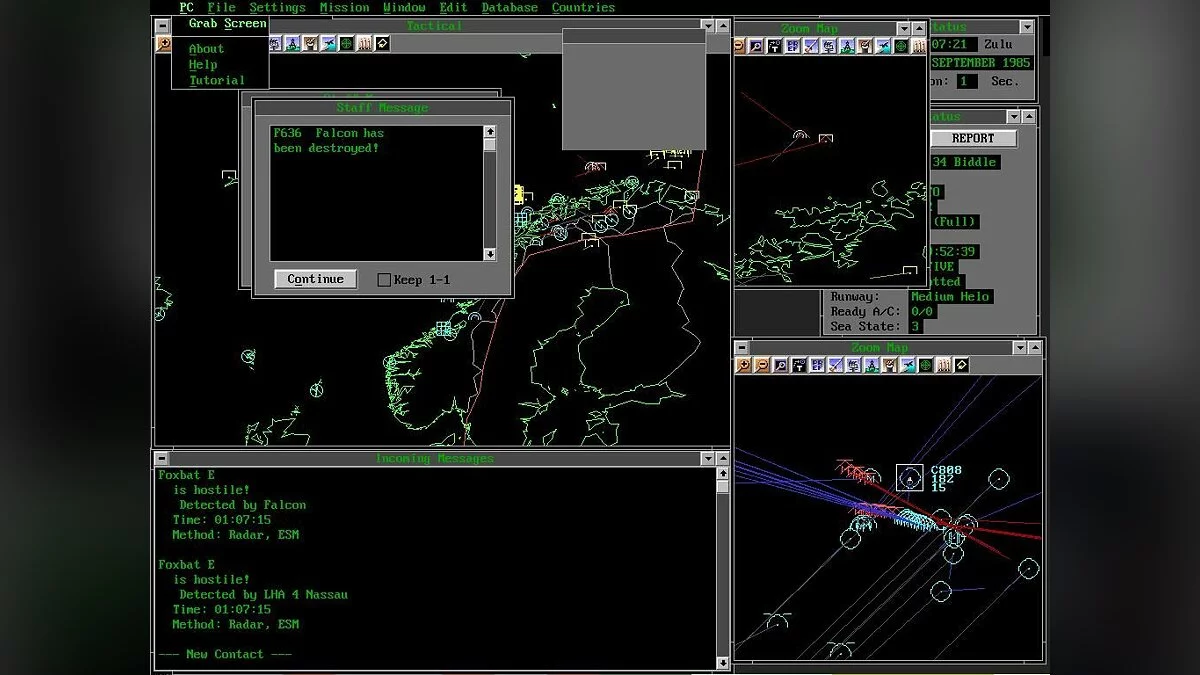This screenshot has width=1200, height=675.
Task: Click the aircraft icon in lower Zoom Map toolbar
Action: click(x=907, y=365)
